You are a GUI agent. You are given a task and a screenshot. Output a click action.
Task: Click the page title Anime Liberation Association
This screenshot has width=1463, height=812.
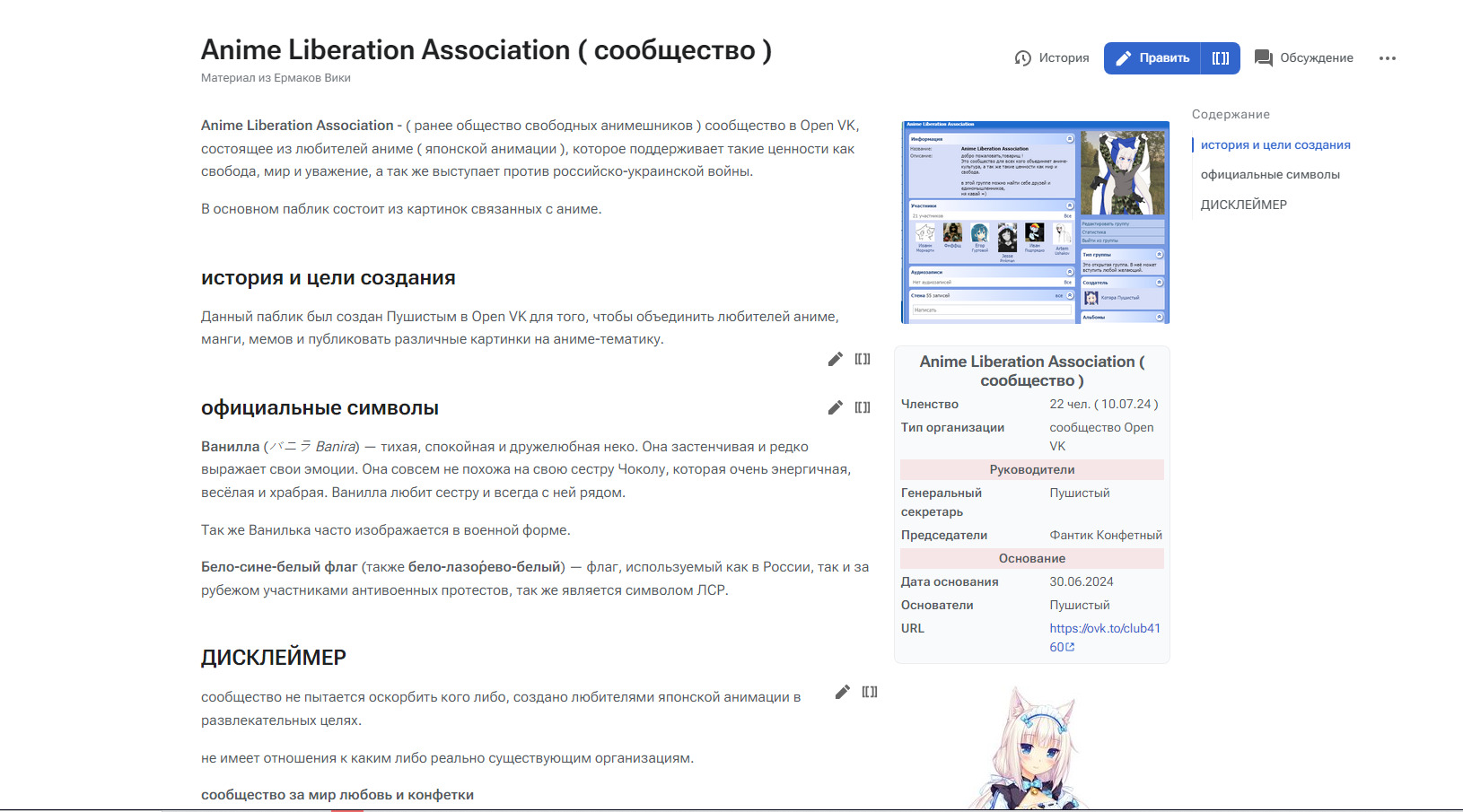click(x=486, y=50)
